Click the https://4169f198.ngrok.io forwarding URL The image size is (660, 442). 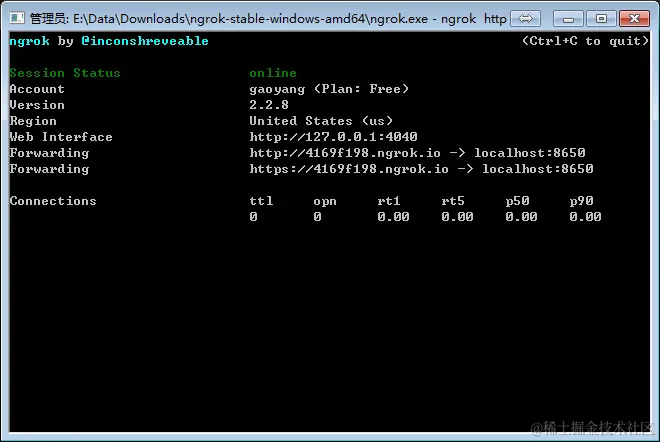click(x=349, y=169)
